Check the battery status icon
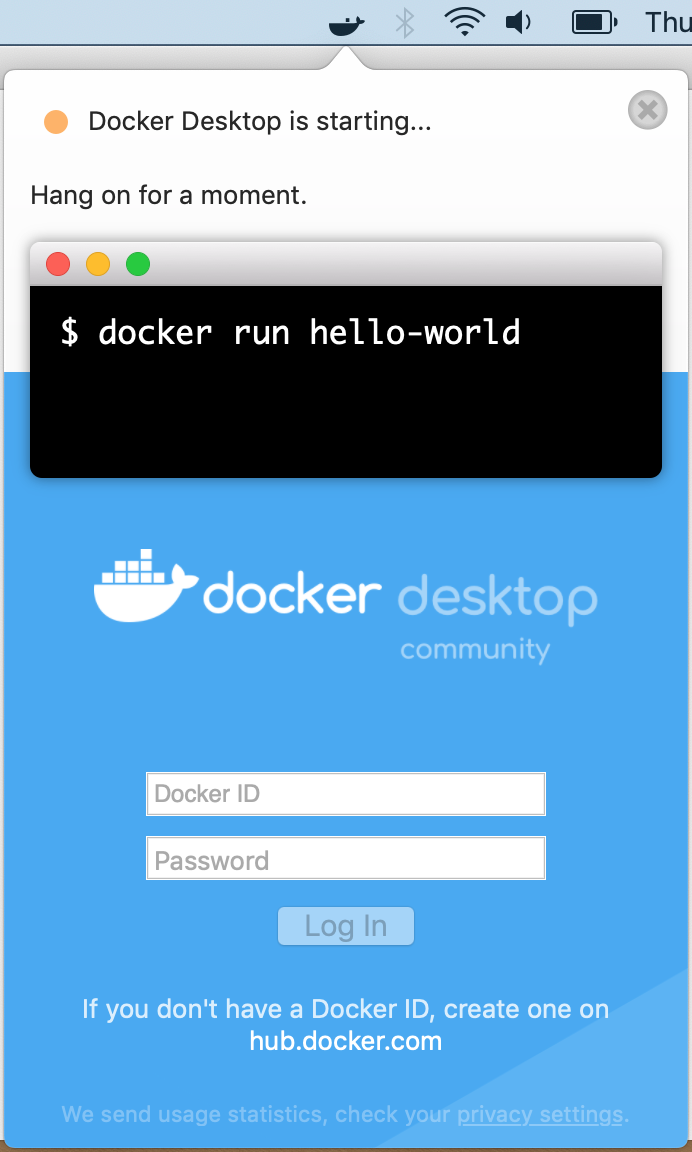Screen dimensions: 692x1152 click(594, 23)
